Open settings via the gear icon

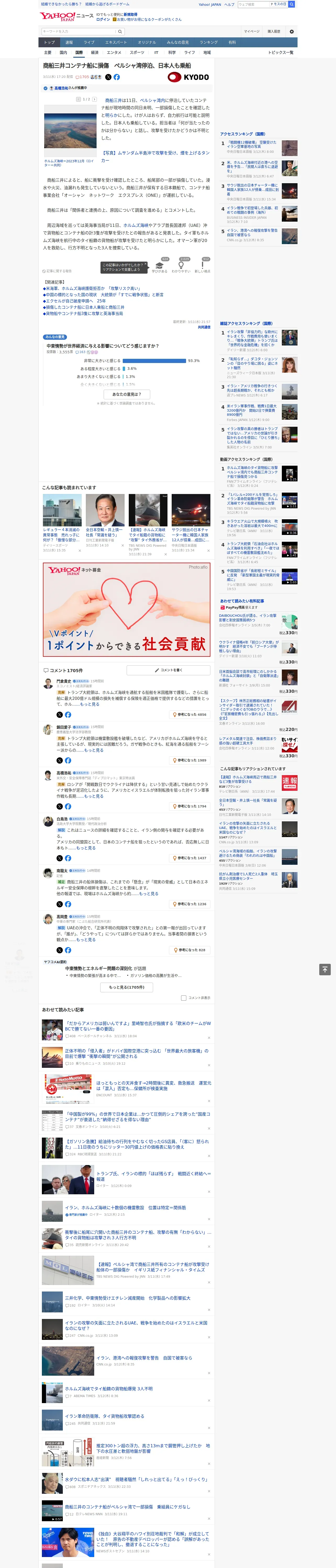click(292, 31)
